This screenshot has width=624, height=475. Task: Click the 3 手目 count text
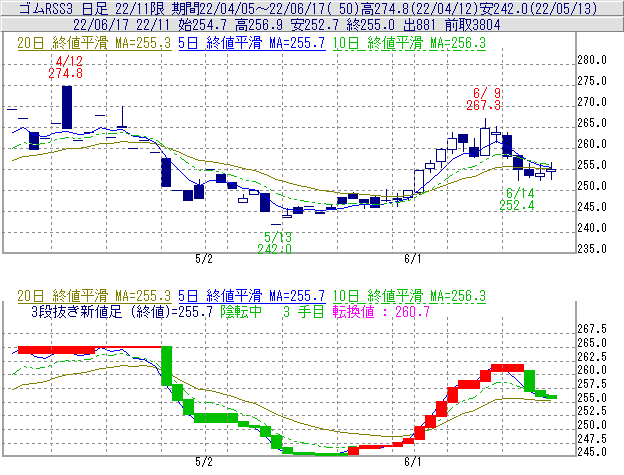tap(304, 312)
